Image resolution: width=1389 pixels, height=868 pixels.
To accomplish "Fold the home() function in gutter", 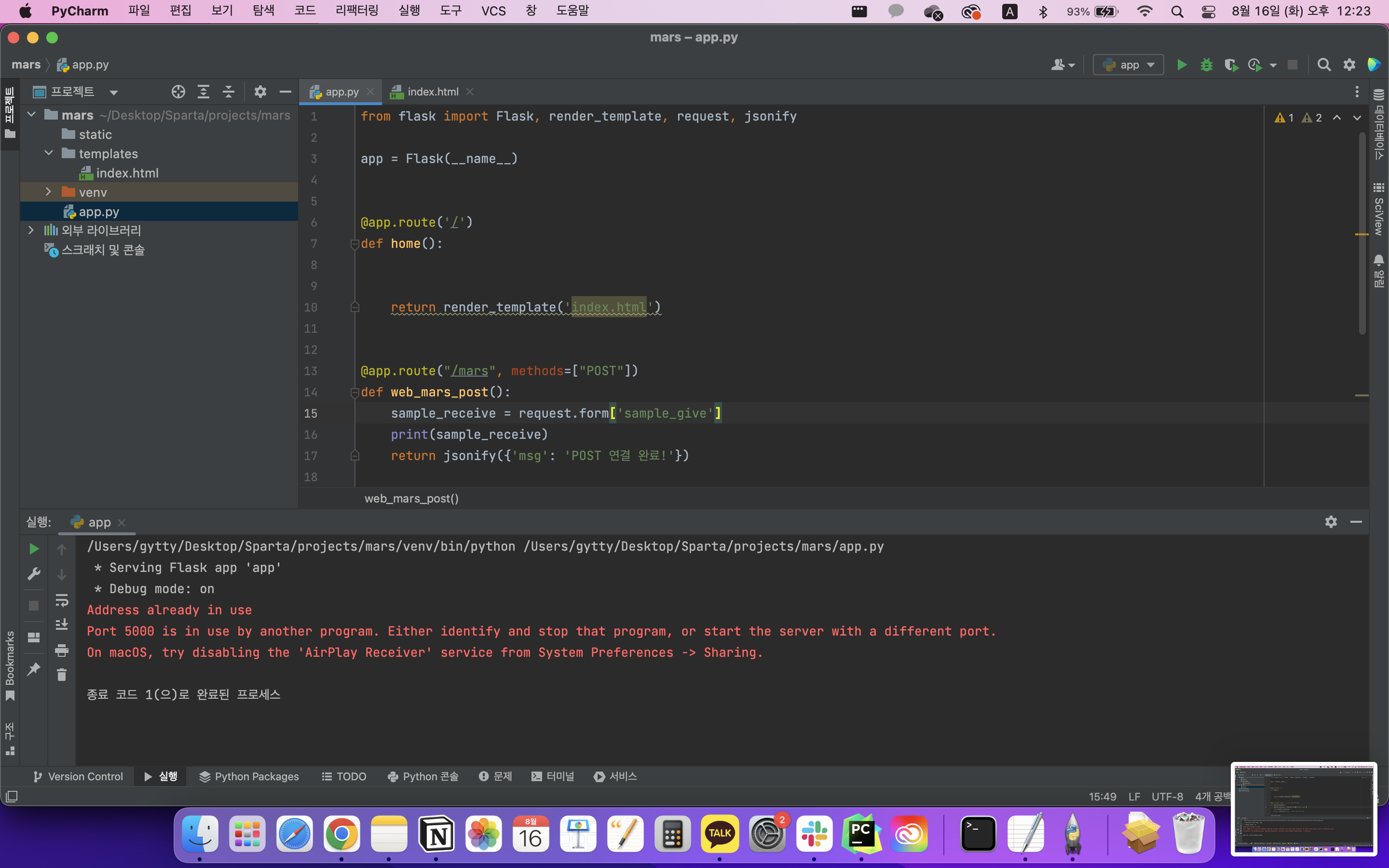I will point(354,244).
